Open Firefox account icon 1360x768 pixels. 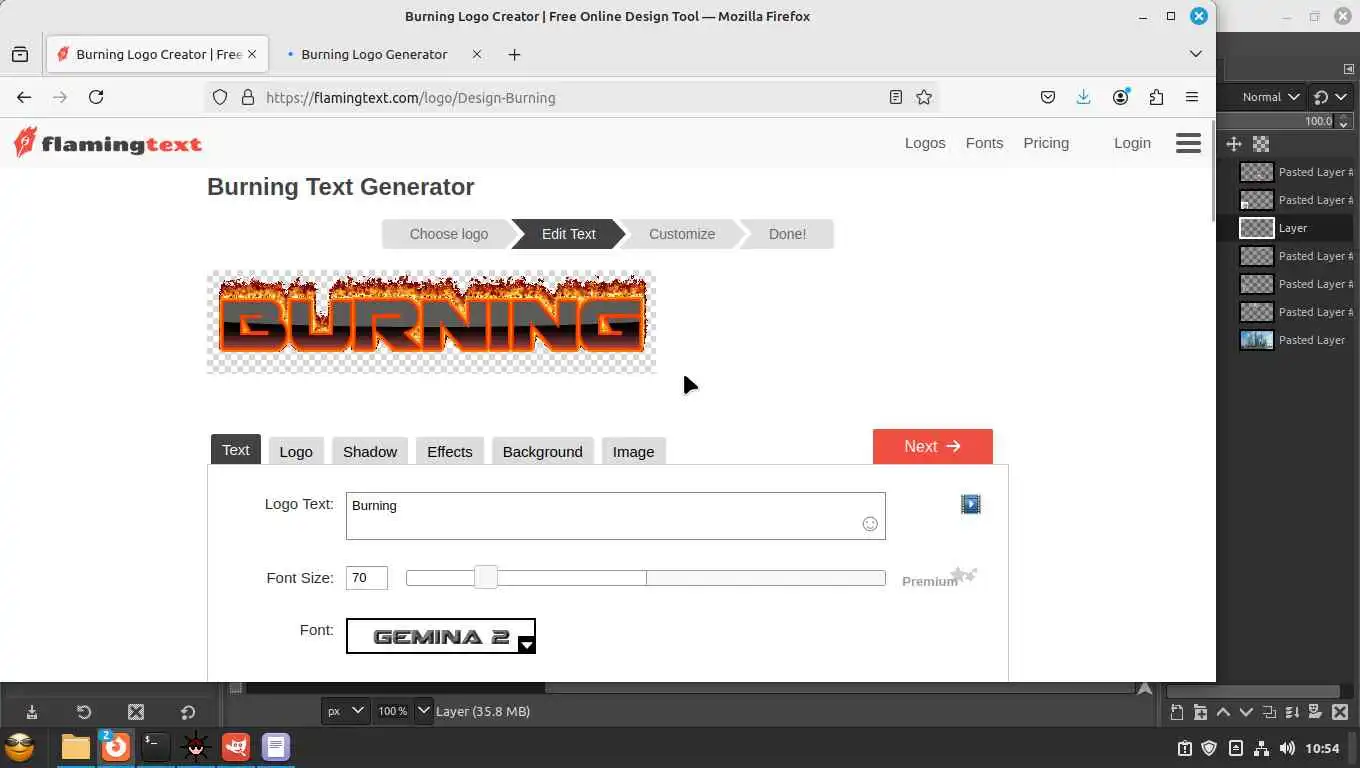click(x=1121, y=97)
